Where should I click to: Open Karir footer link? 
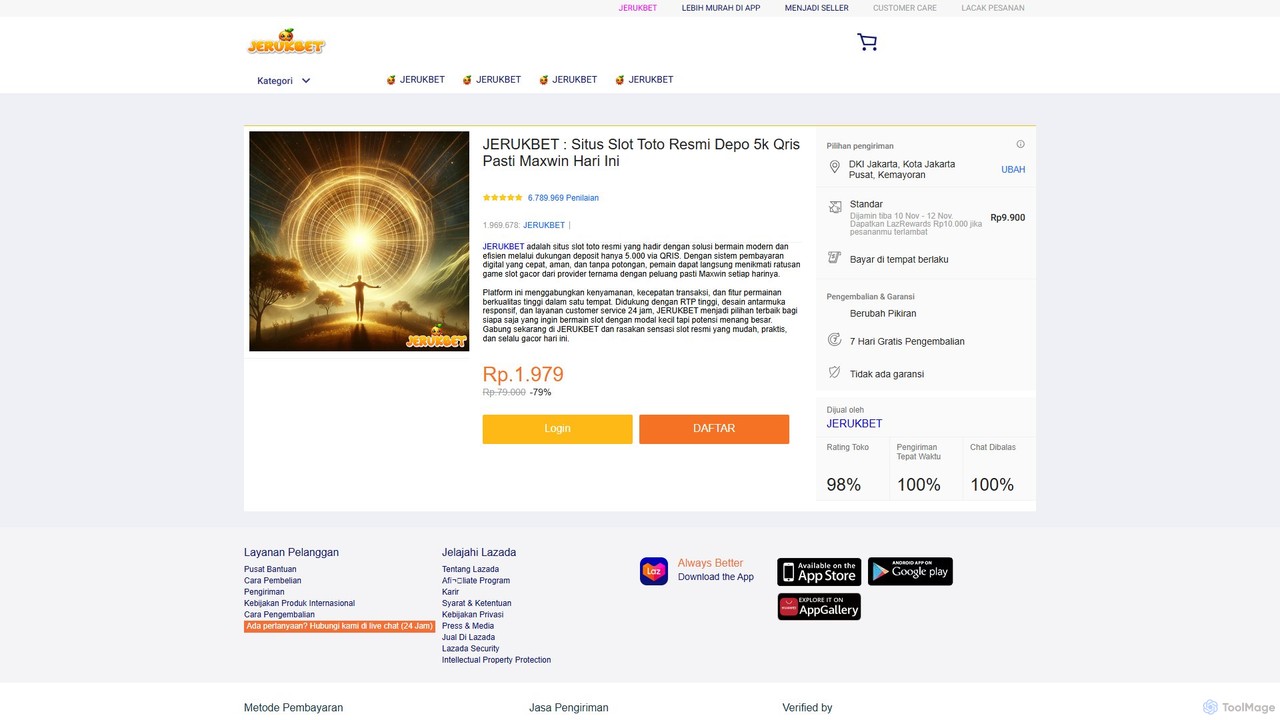pos(450,592)
